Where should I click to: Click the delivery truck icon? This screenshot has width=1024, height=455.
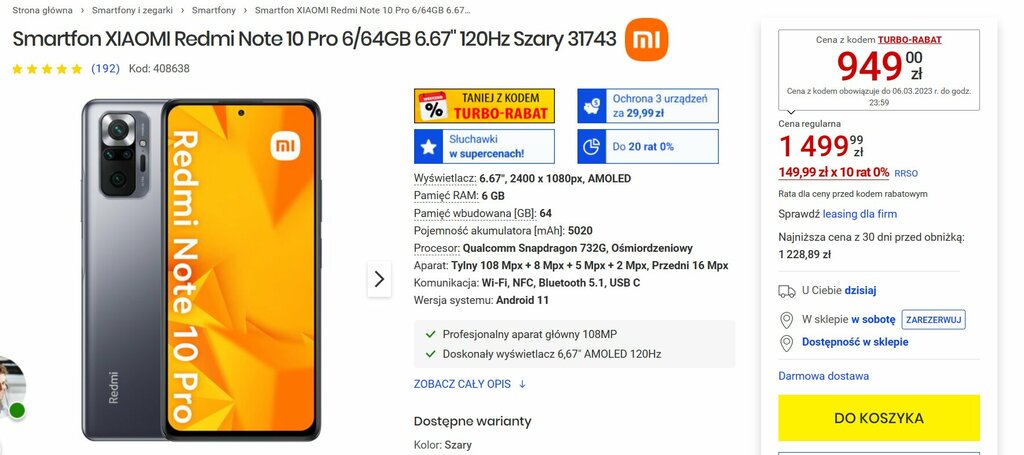787,291
